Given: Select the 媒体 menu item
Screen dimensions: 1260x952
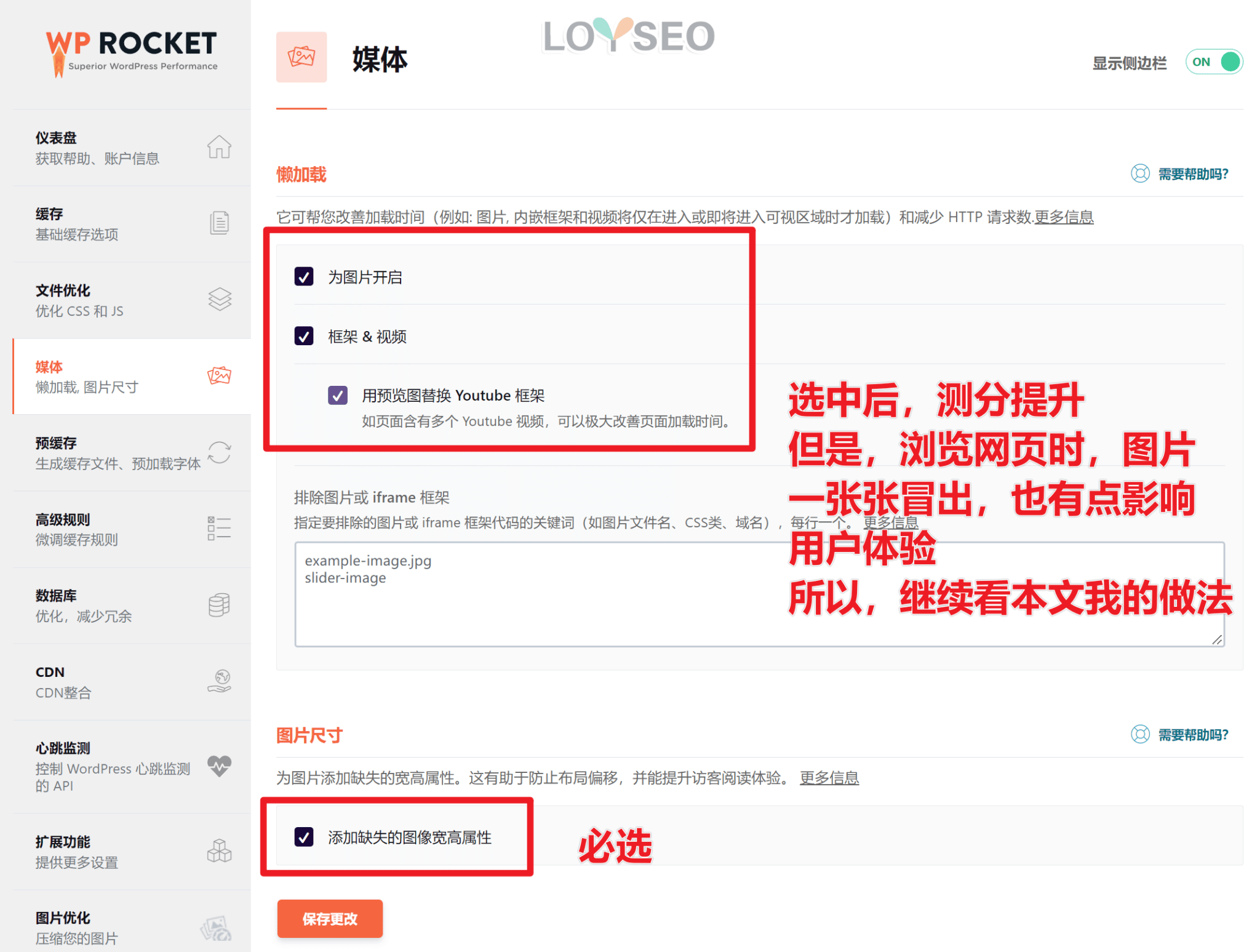Looking at the screenshot, I should pyautogui.click(x=132, y=377).
